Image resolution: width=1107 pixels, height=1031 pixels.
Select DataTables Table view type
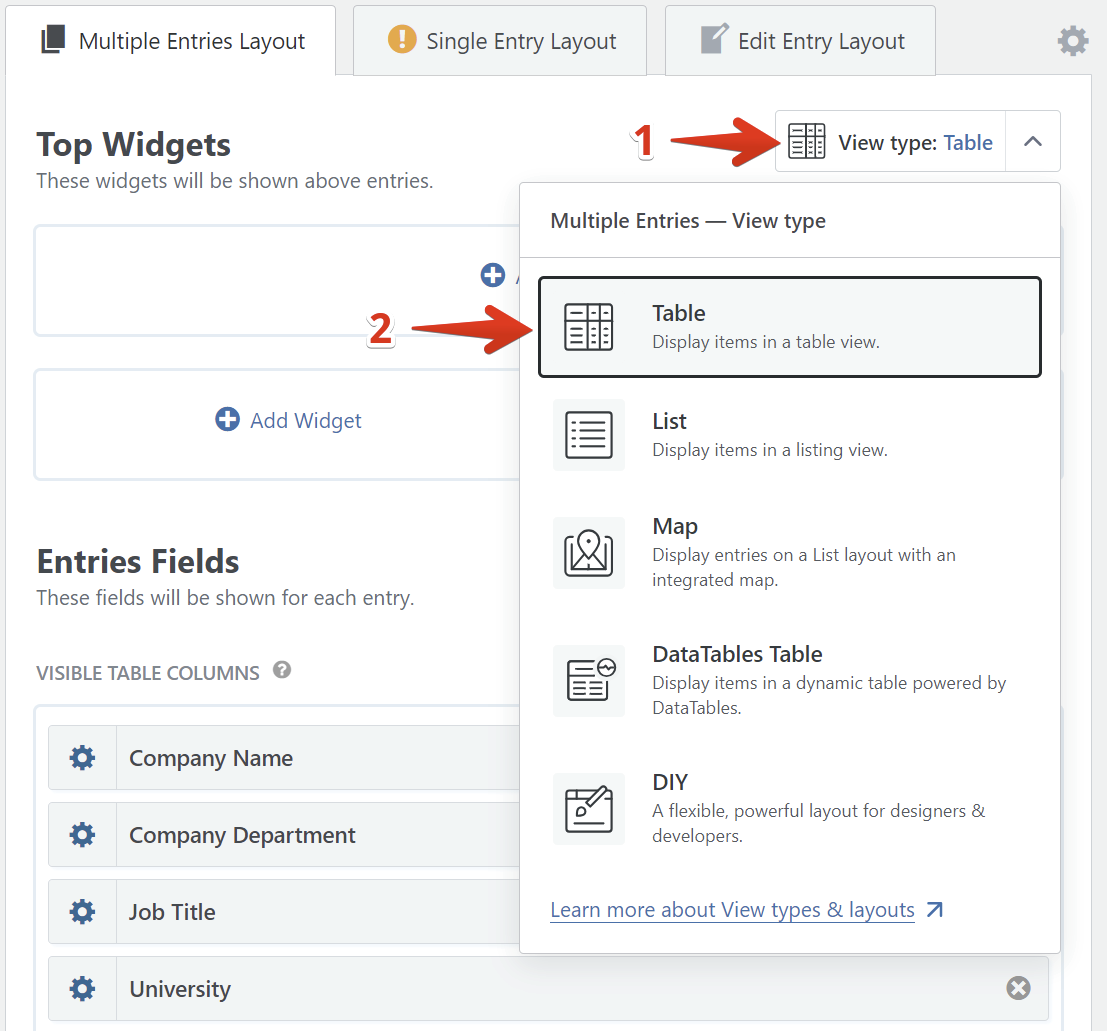pos(789,681)
